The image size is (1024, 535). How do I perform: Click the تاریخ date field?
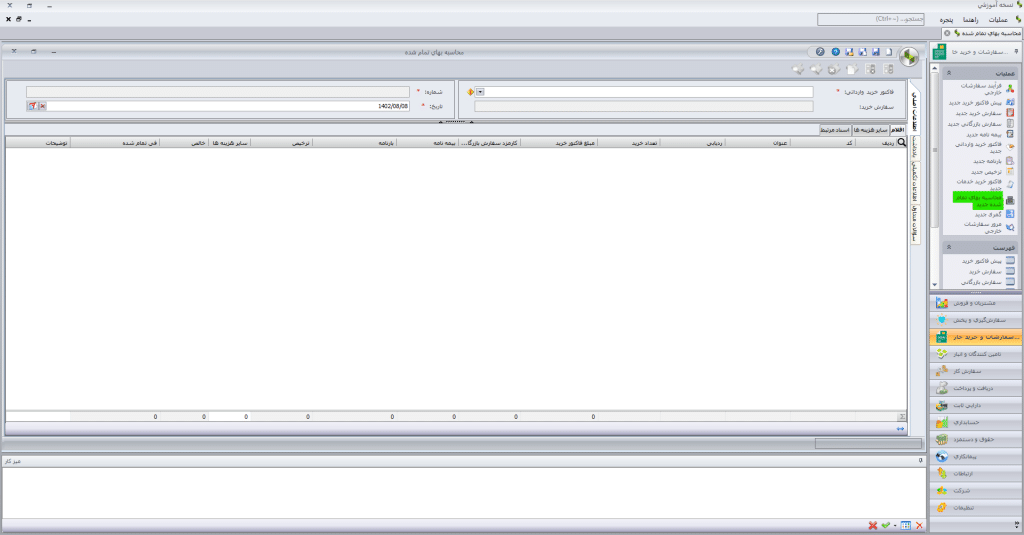[x=228, y=106]
